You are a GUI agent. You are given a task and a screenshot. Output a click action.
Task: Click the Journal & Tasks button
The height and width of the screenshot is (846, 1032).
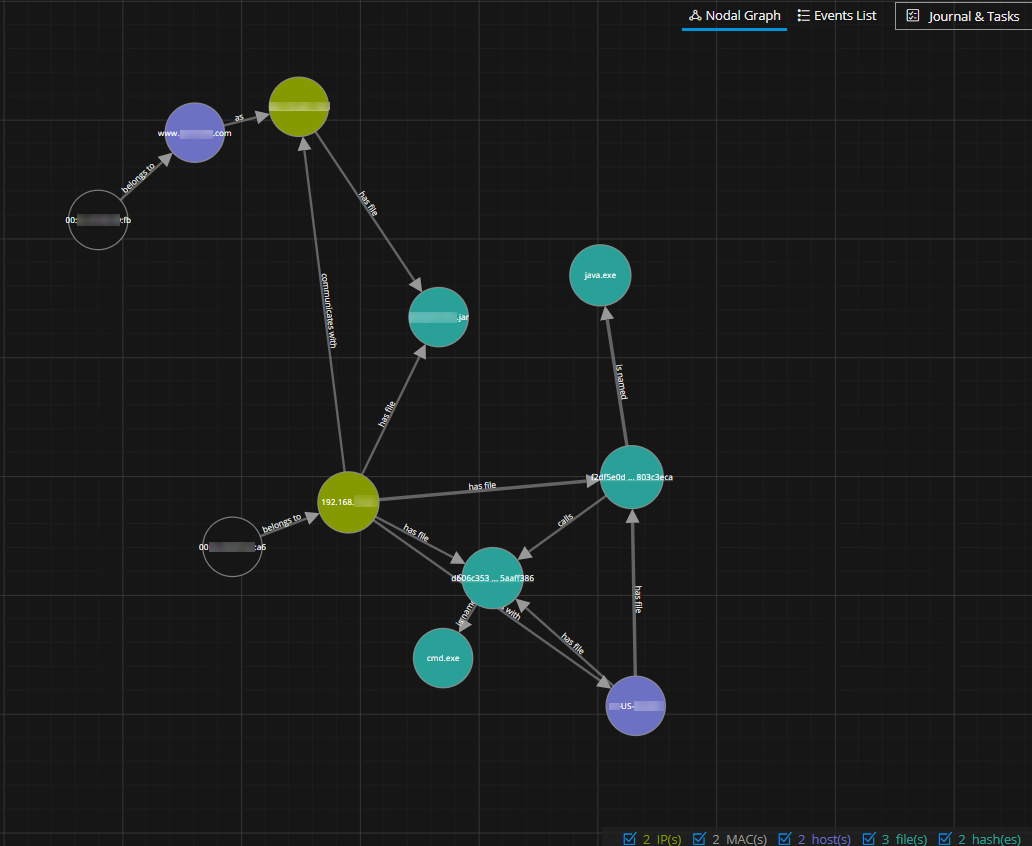click(962, 16)
